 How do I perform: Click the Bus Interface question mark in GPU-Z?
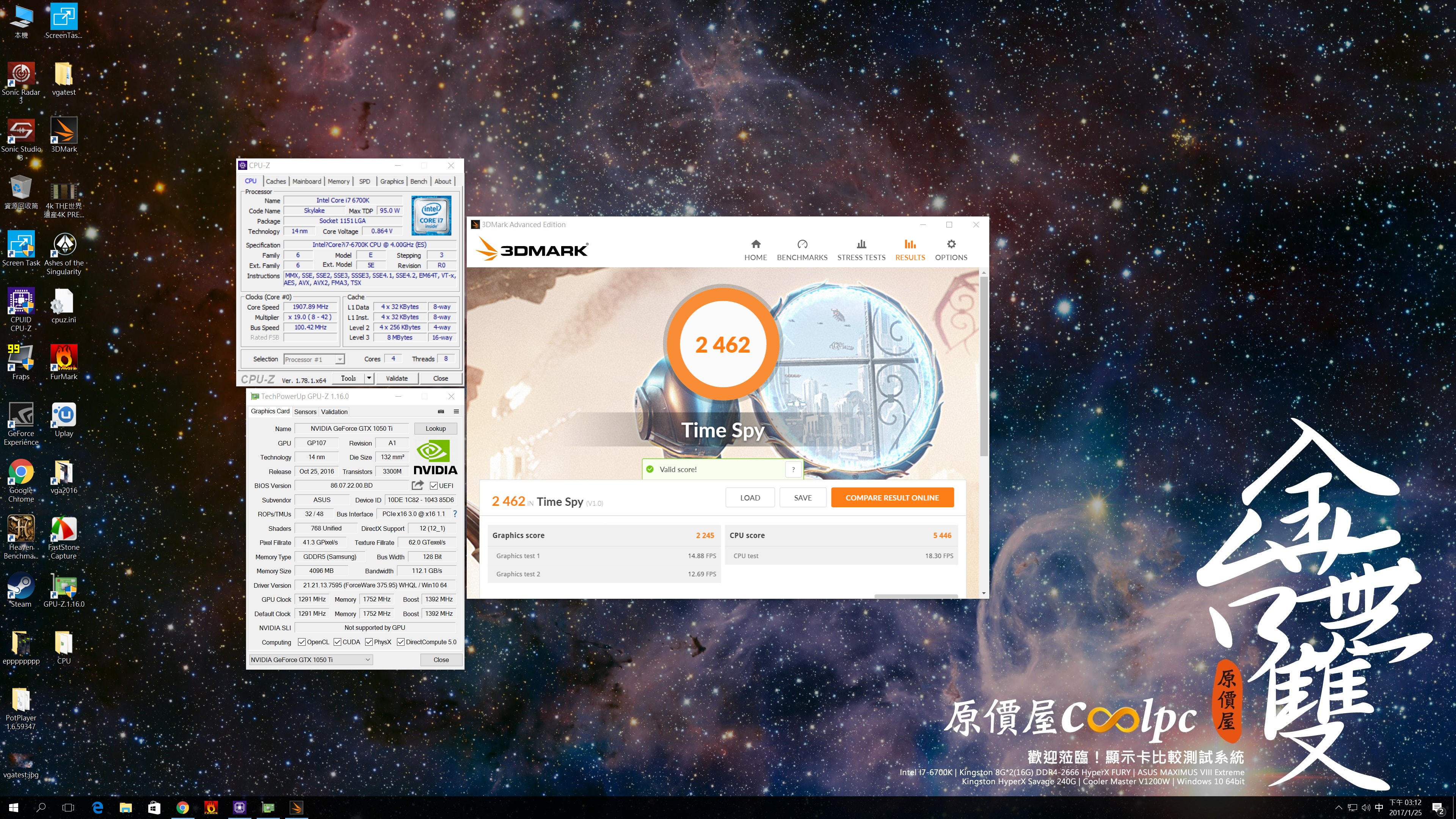click(455, 514)
